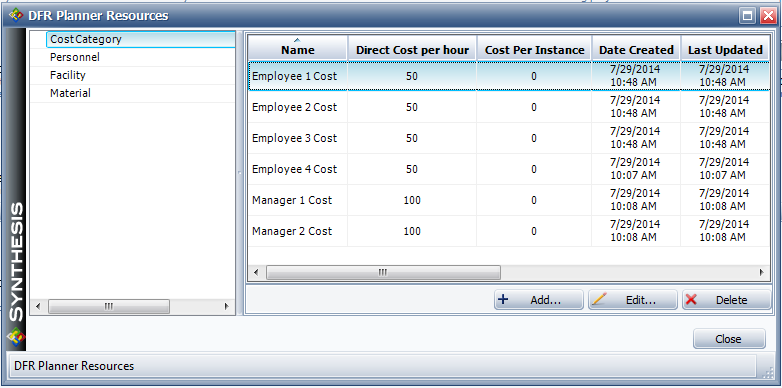
Task: Click the table horizontal scrollbar thumb
Action: [383, 272]
